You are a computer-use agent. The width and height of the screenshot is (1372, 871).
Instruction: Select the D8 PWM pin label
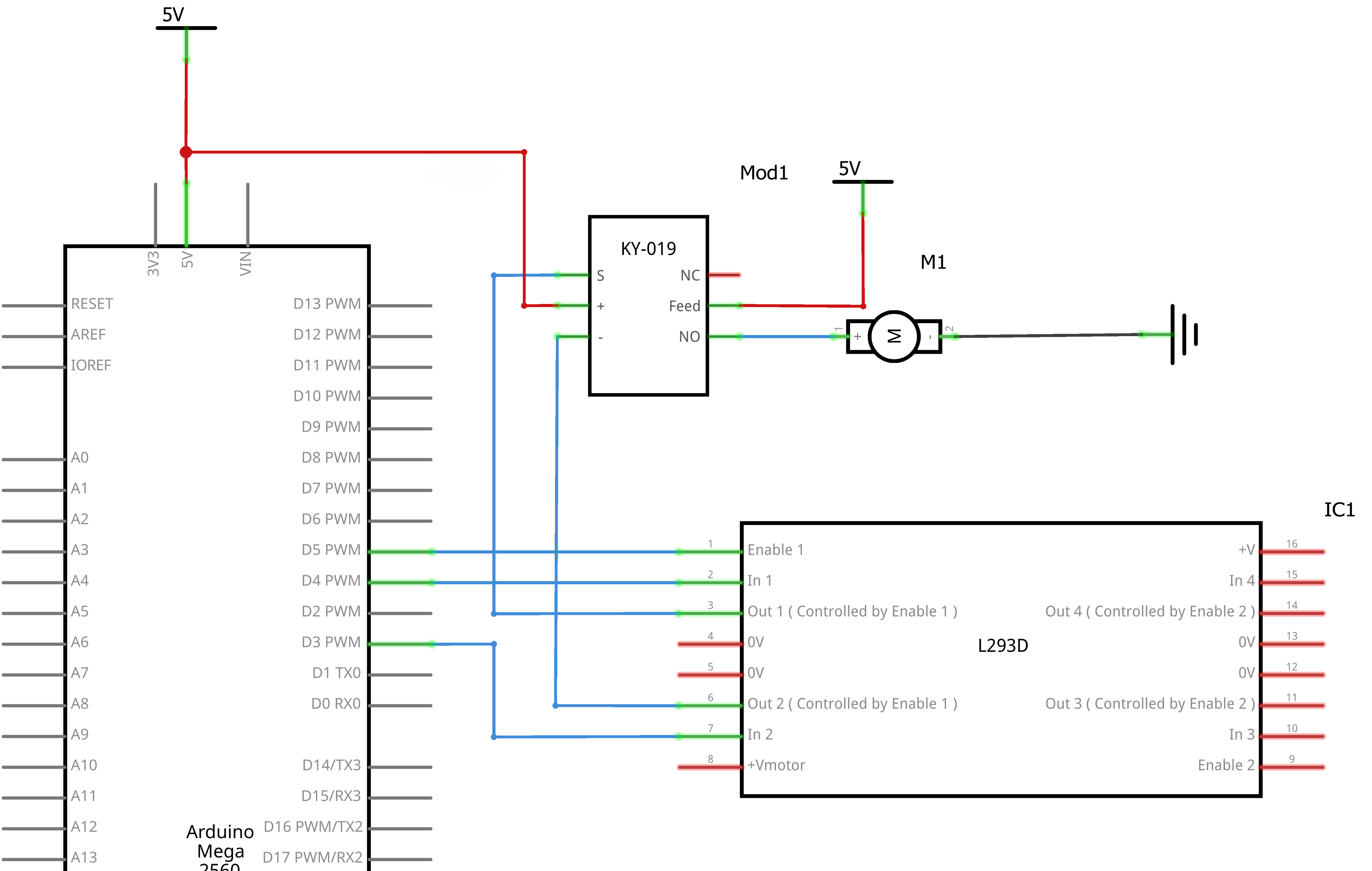pyautogui.click(x=331, y=458)
